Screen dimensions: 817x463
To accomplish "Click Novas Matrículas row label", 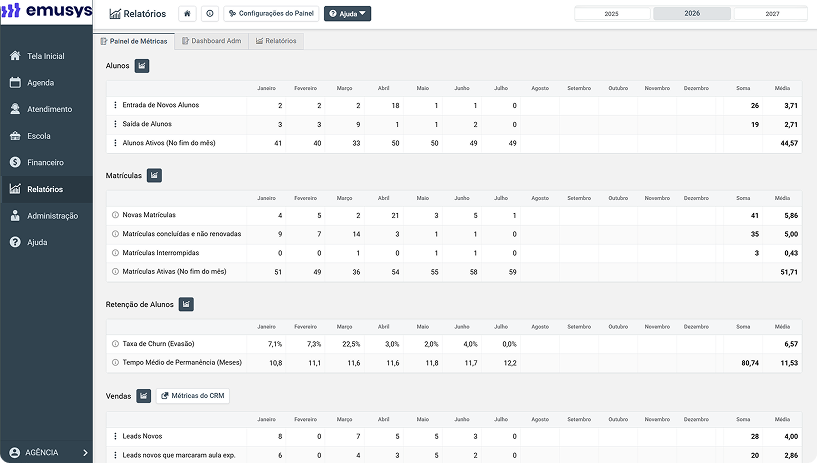I will click(149, 215).
